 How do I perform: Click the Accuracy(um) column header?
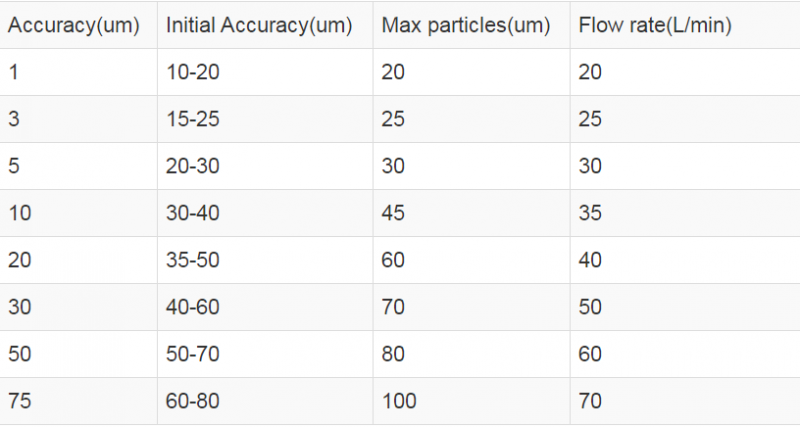coord(74,26)
